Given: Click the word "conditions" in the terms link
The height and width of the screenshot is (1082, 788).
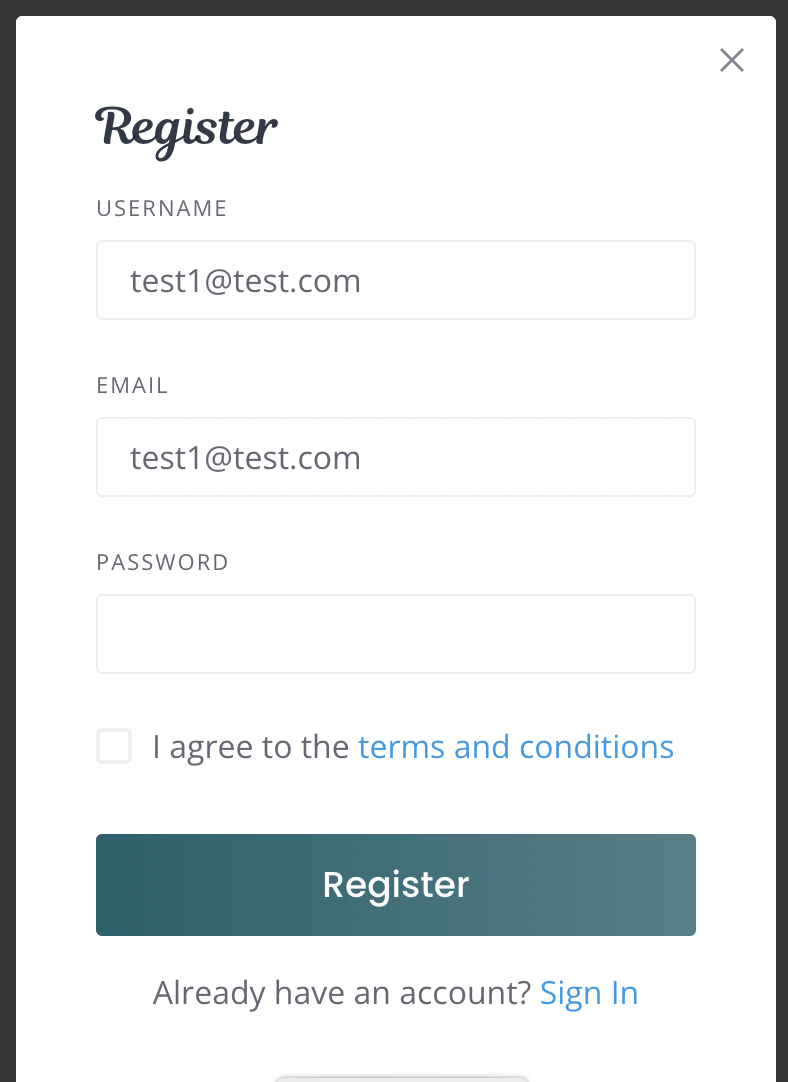Looking at the screenshot, I should pos(596,747).
